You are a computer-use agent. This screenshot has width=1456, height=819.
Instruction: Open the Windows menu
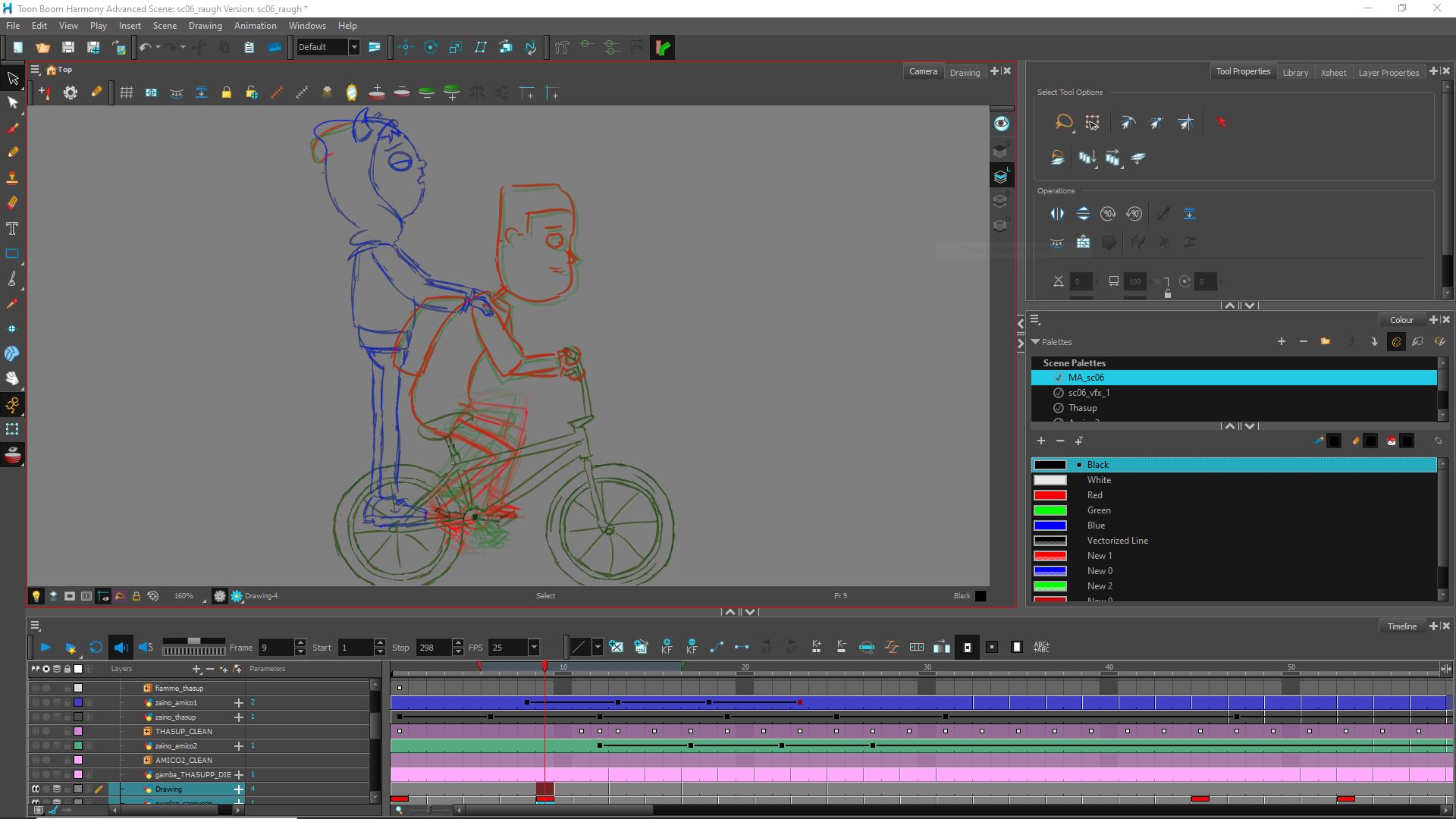click(307, 25)
